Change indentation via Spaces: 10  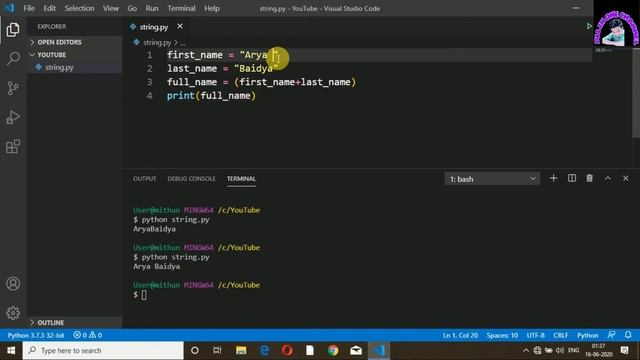(502, 335)
